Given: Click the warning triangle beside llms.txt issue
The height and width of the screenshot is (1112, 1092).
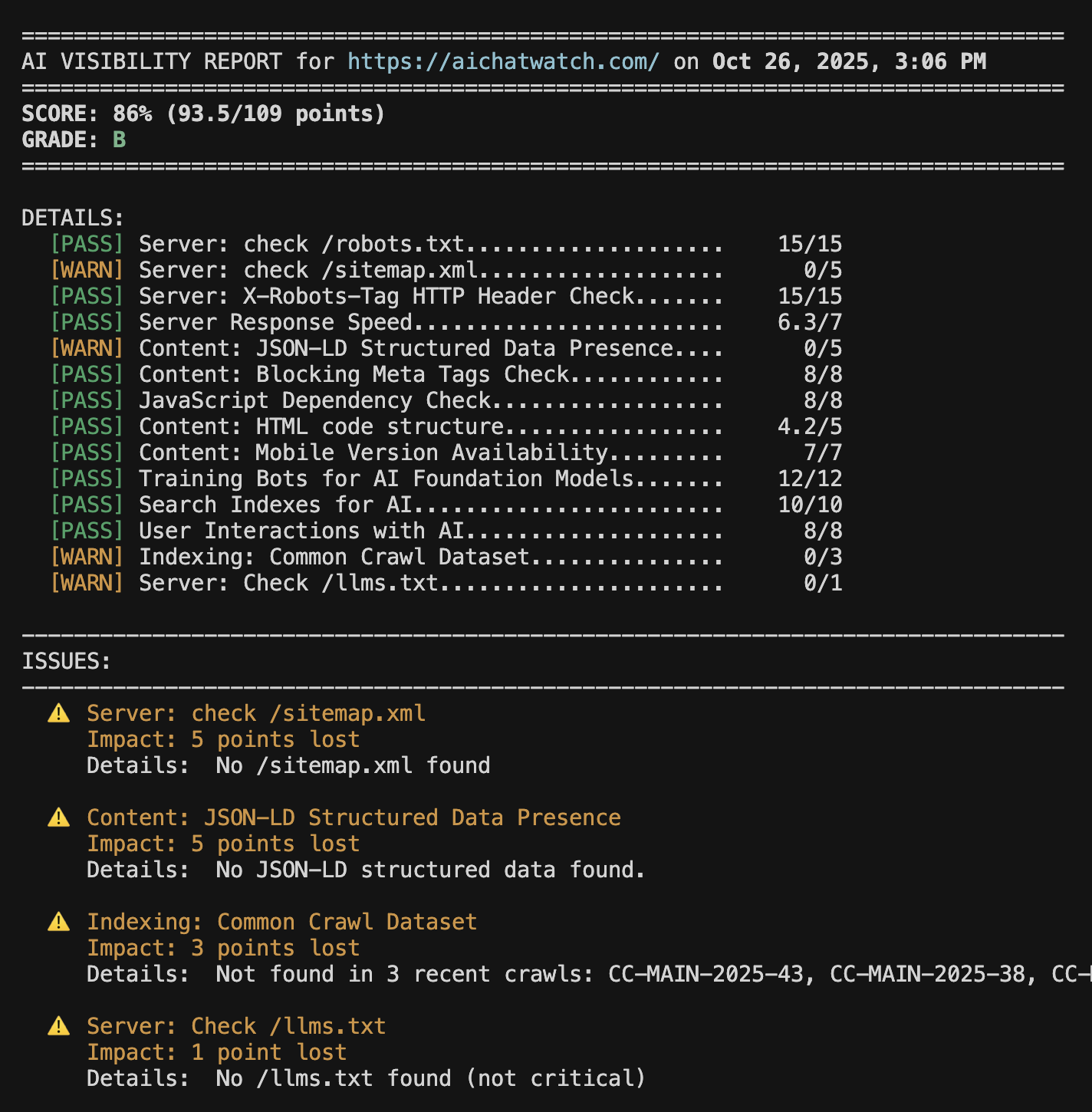Looking at the screenshot, I should coord(59,1025).
